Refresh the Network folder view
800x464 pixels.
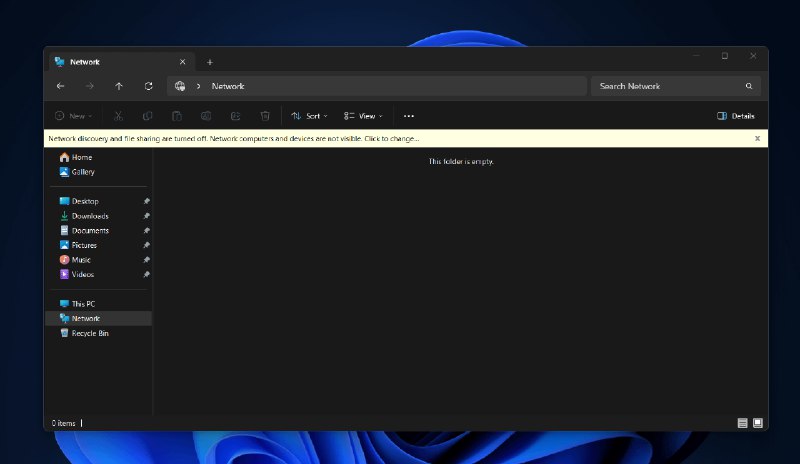coord(148,86)
